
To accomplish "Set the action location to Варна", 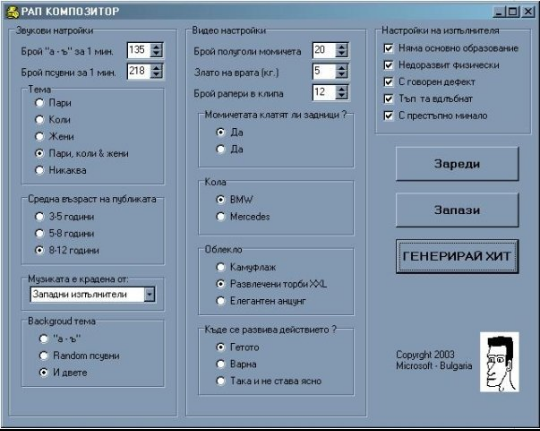I will 220,364.
